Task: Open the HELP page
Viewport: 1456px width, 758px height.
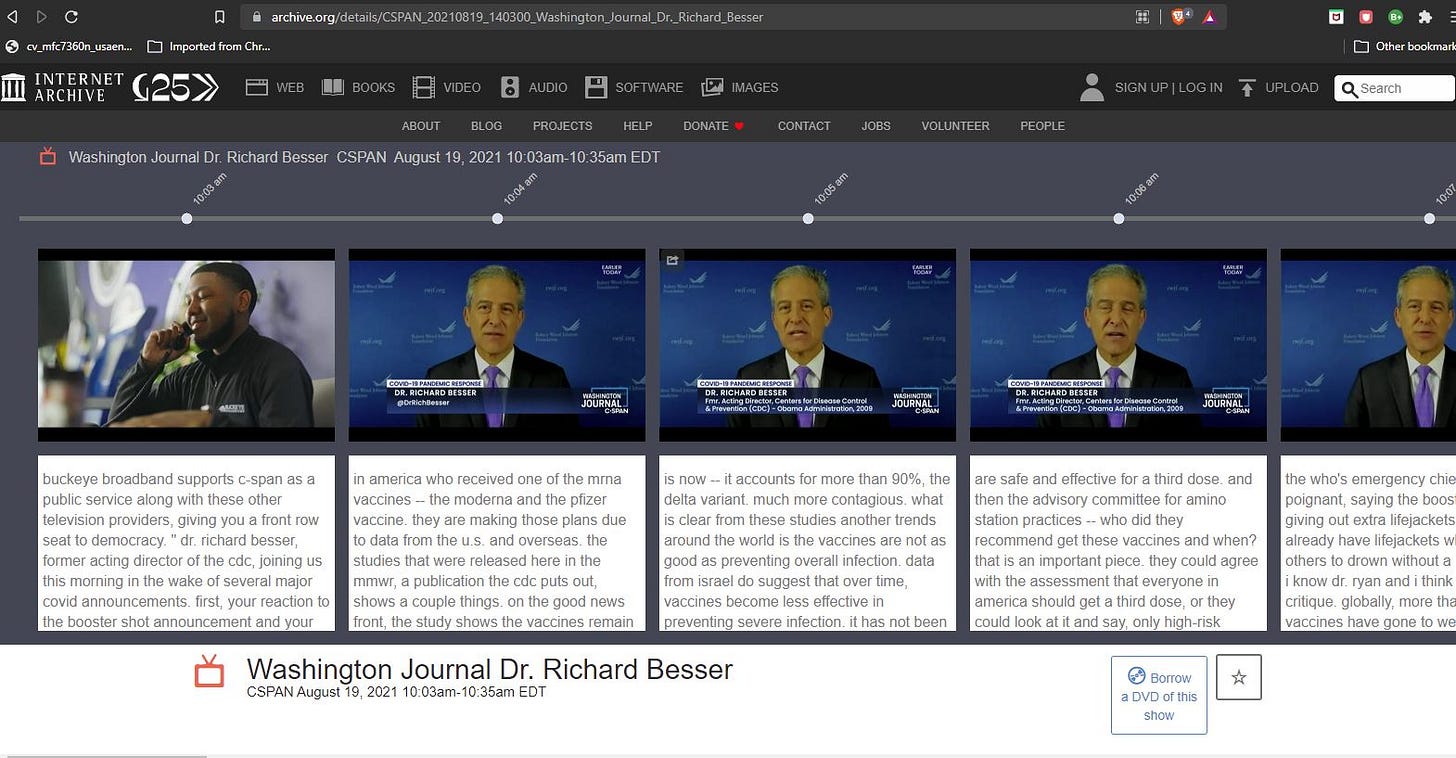Action: point(637,126)
